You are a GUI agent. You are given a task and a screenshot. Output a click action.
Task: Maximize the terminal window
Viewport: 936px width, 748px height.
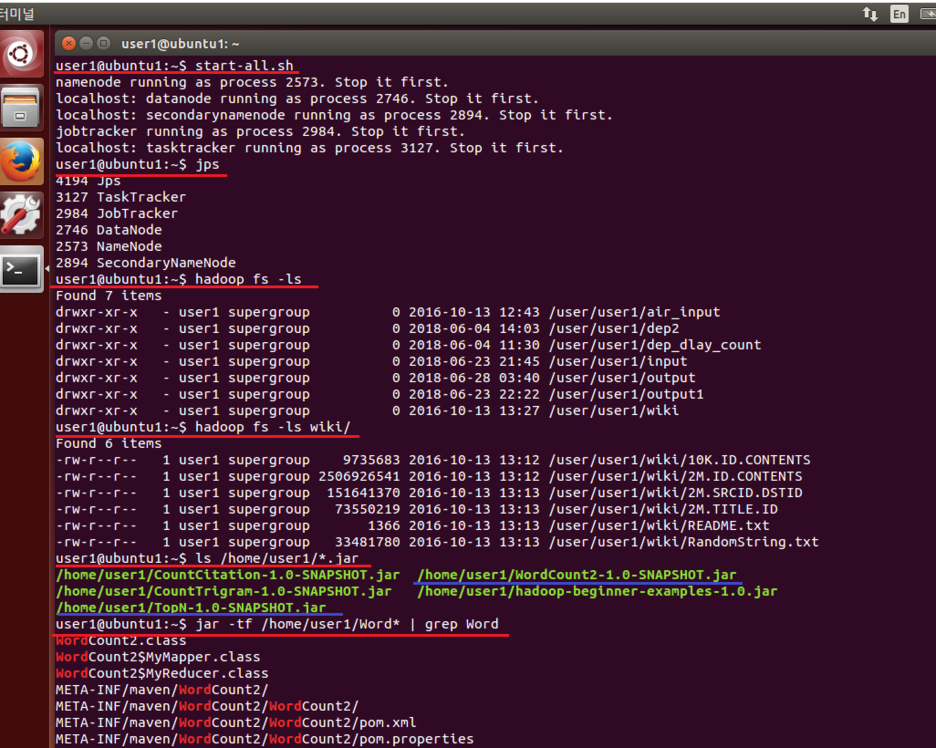103,43
